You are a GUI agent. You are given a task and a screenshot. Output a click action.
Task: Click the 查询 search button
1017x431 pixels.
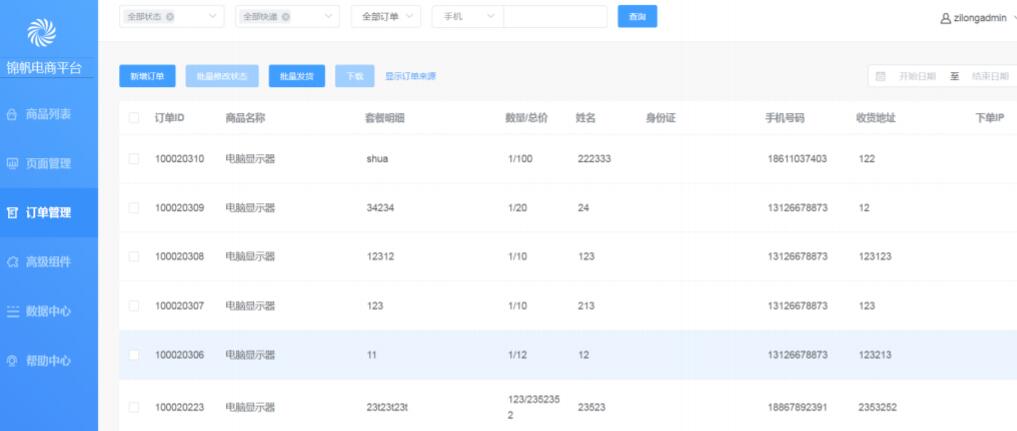(638, 17)
